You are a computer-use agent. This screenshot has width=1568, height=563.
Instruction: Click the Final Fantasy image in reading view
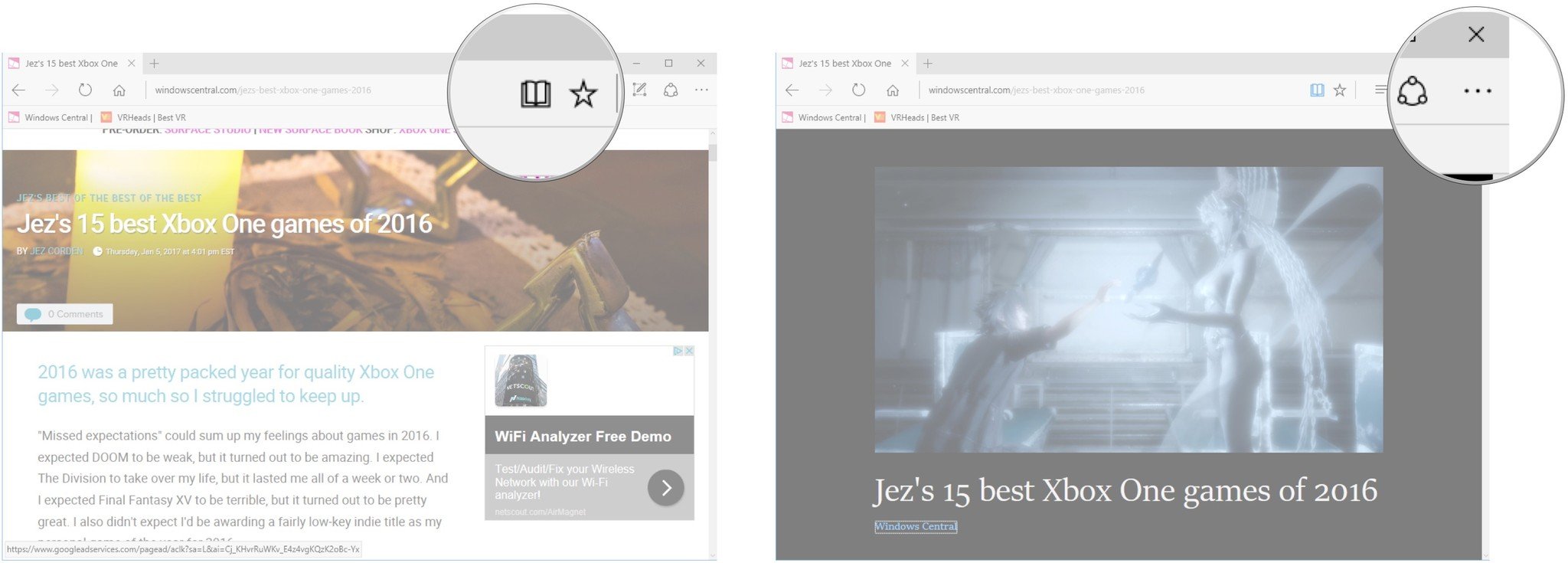pos(1129,309)
